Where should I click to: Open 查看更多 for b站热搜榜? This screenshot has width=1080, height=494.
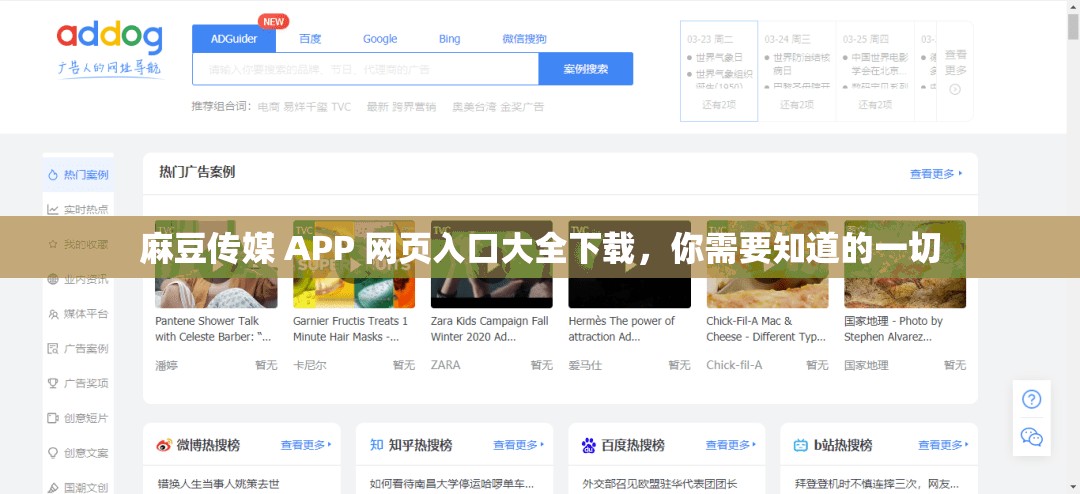click(944, 445)
